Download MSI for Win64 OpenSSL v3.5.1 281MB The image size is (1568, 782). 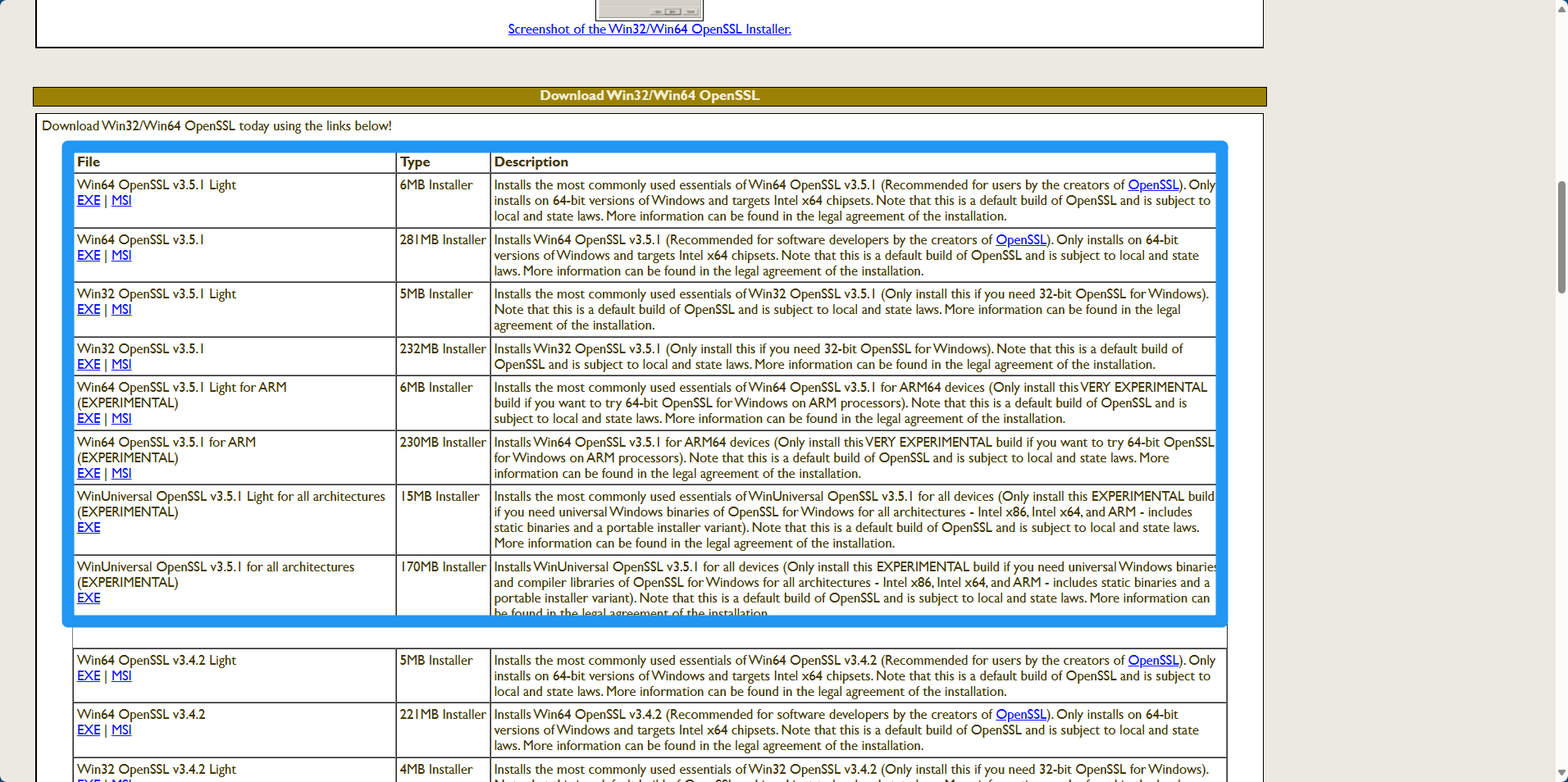tap(121, 255)
